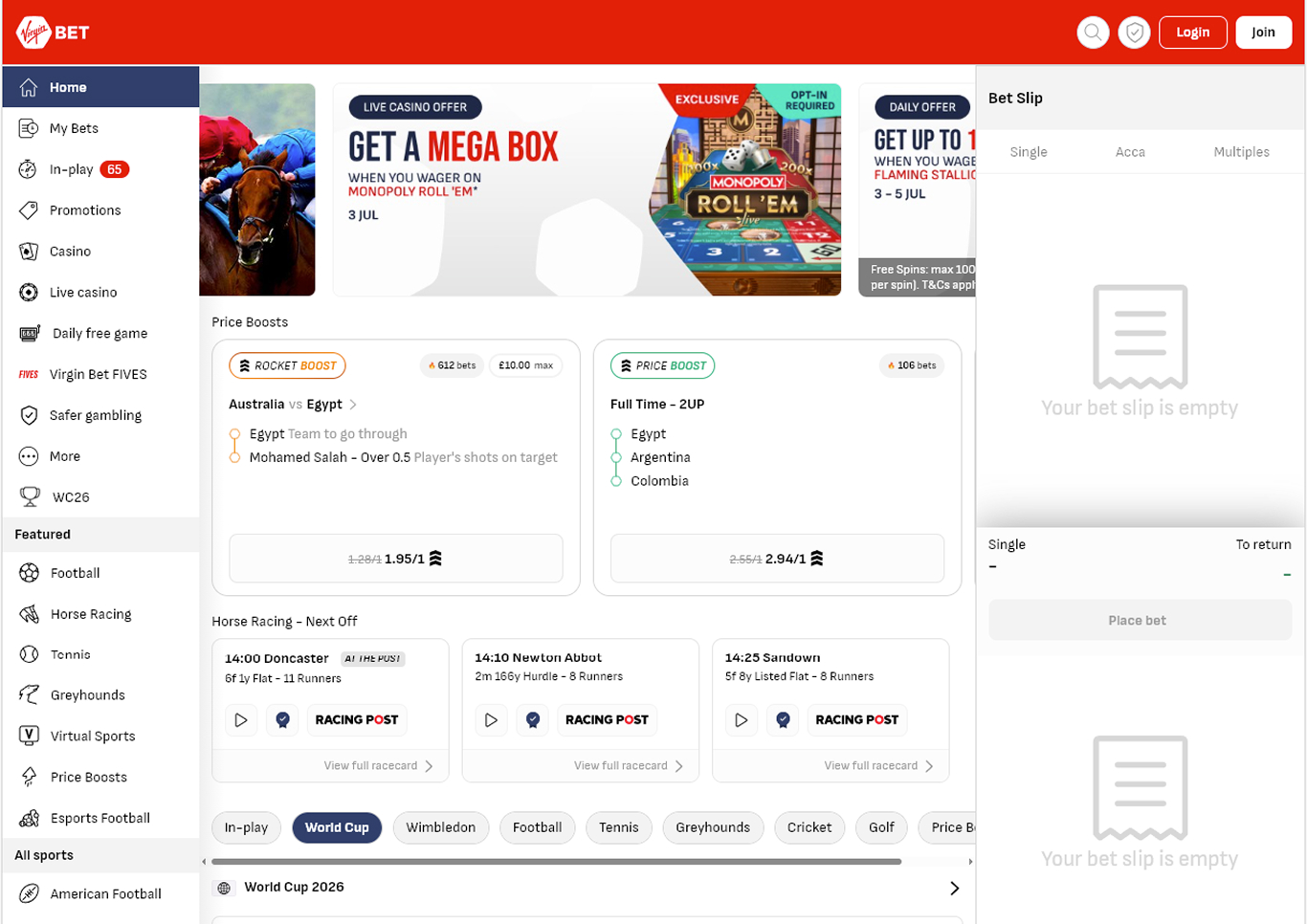Select the Wimbledon filter chip
This screenshot has width=1307, height=924.
441,827
